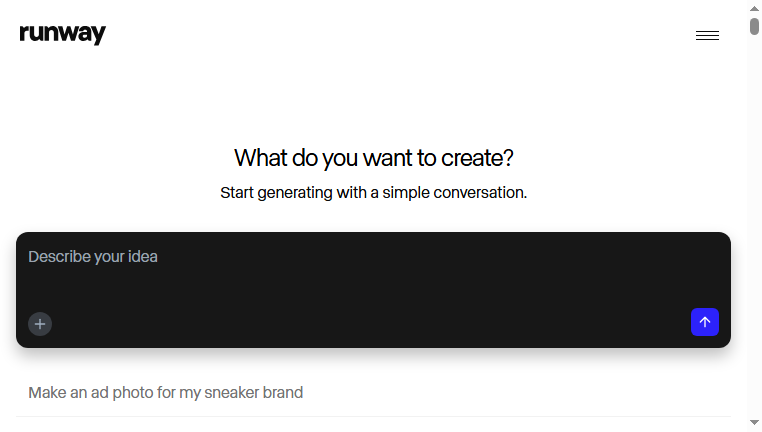Open the hamburger menu icon
Screen dimensions: 762x432
coord(707,35)
